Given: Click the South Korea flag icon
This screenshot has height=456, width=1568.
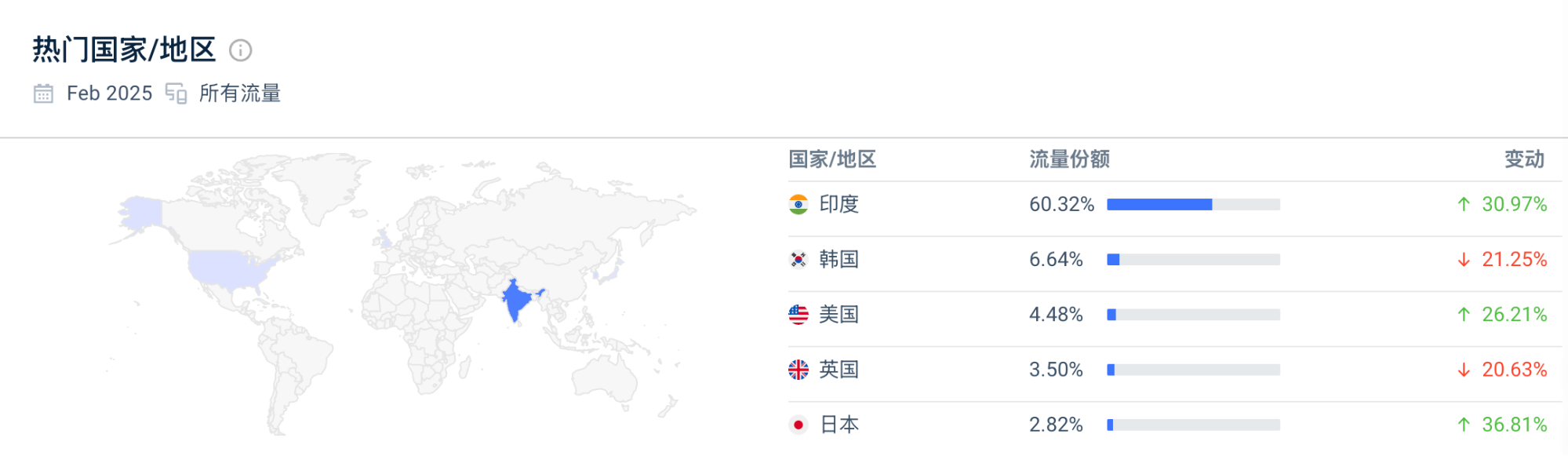Looking at the screenshot, I should 798,259.
